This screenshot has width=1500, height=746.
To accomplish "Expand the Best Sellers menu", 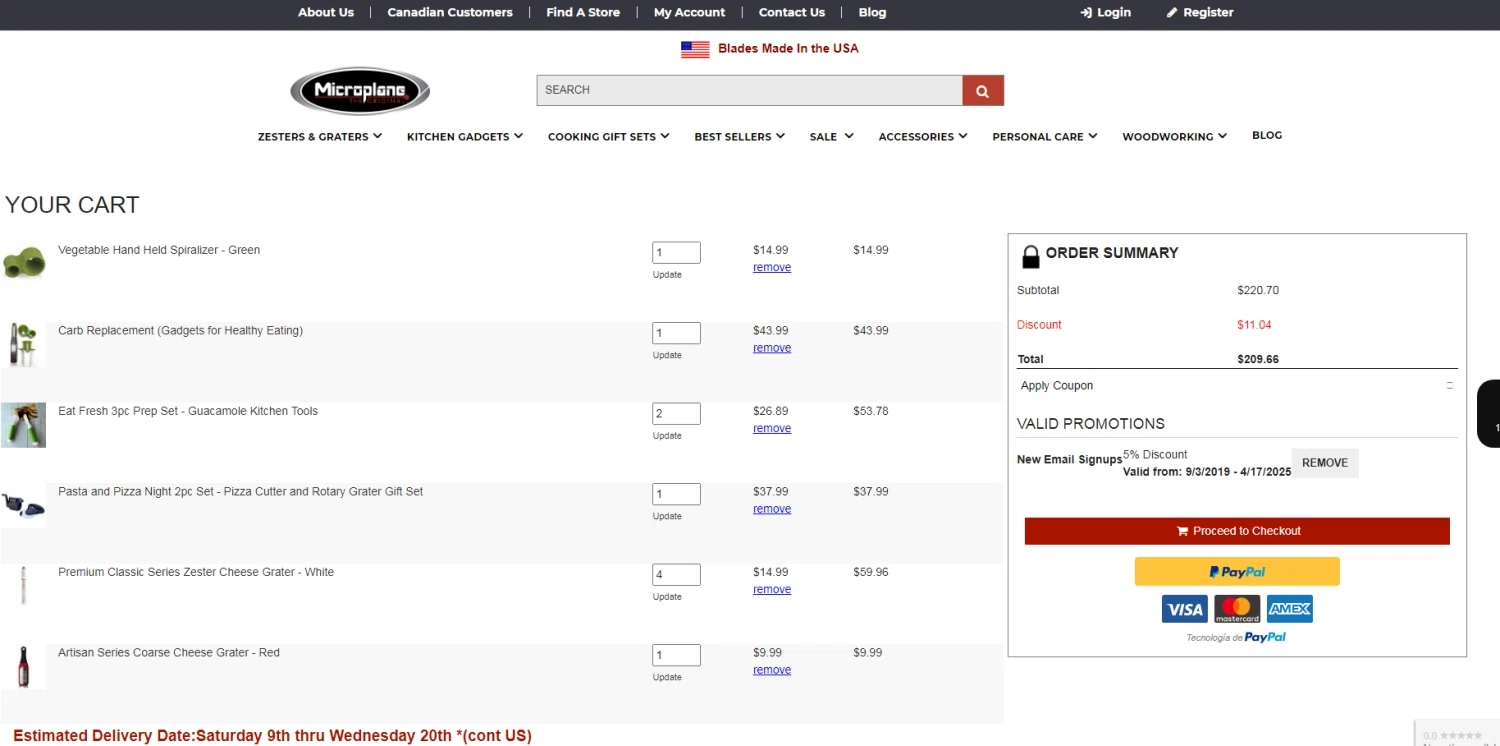I will click(740, 137).
